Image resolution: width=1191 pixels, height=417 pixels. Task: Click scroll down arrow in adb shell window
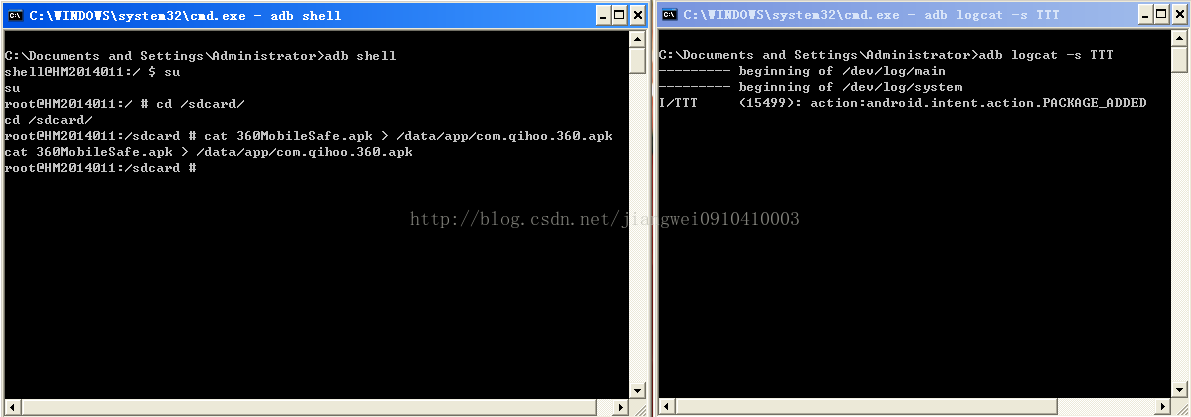[638, 391]
